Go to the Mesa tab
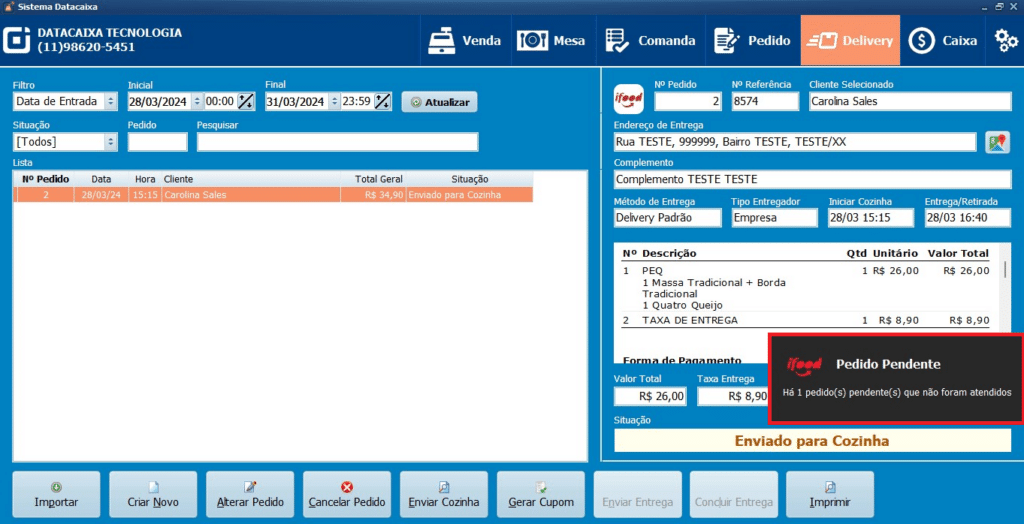Image resolution: width=1024 pixels, height=524 pixels. [x=551, y=41]
